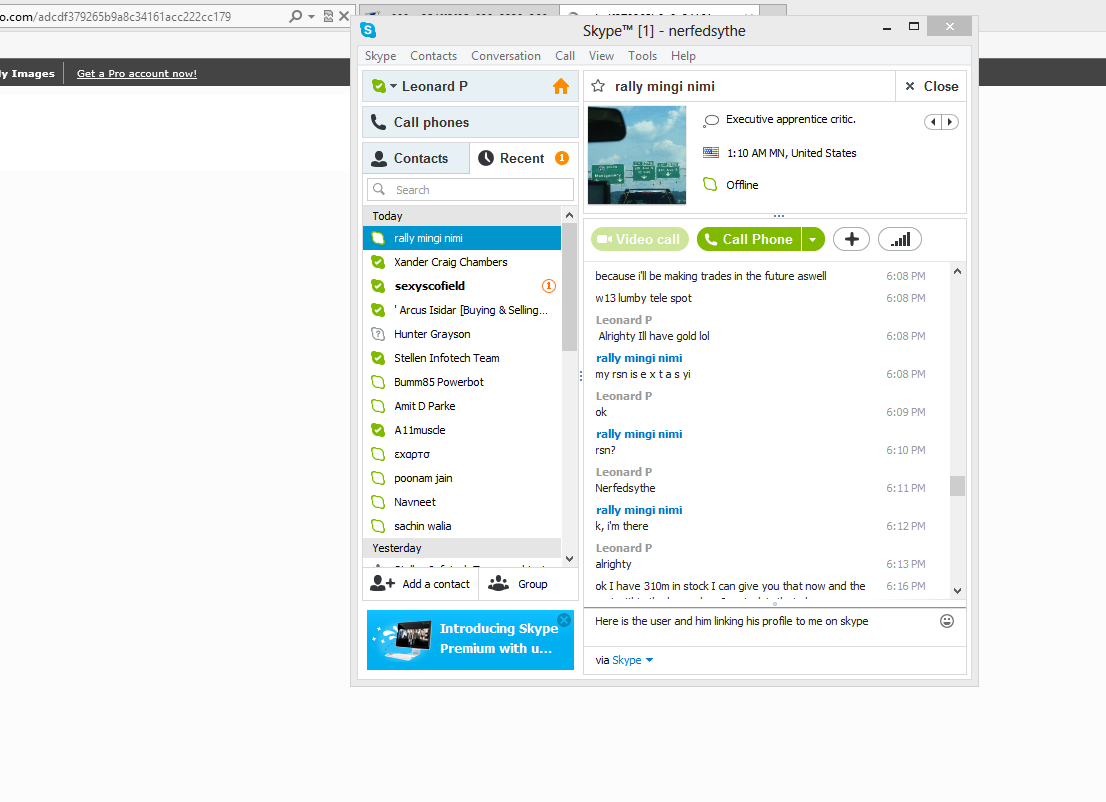Star rally mingi nimi as favorite
This screenshot has height=802, width=1106.
pos(598,86)
